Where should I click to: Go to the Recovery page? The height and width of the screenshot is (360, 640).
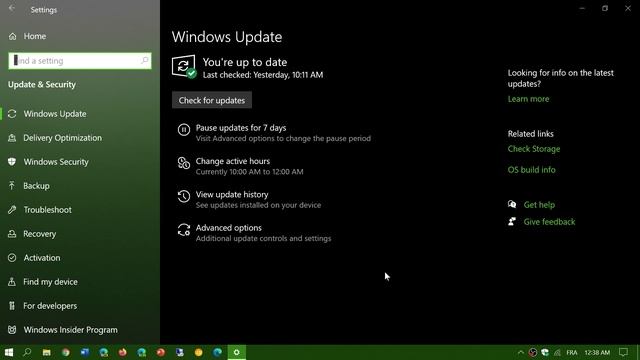tap(40, 234)
